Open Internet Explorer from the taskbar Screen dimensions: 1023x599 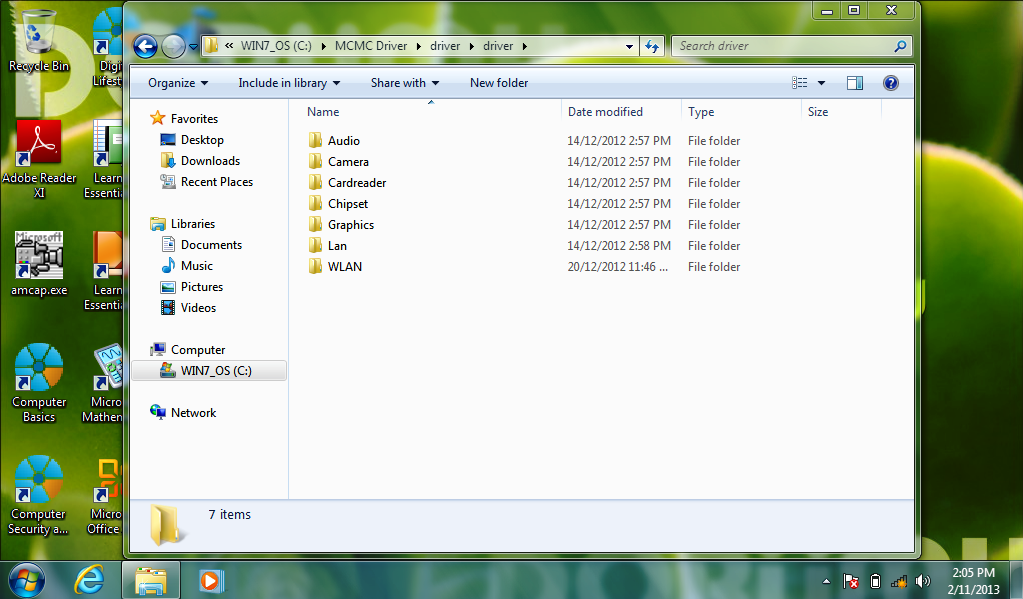click(x=89, y=580)
